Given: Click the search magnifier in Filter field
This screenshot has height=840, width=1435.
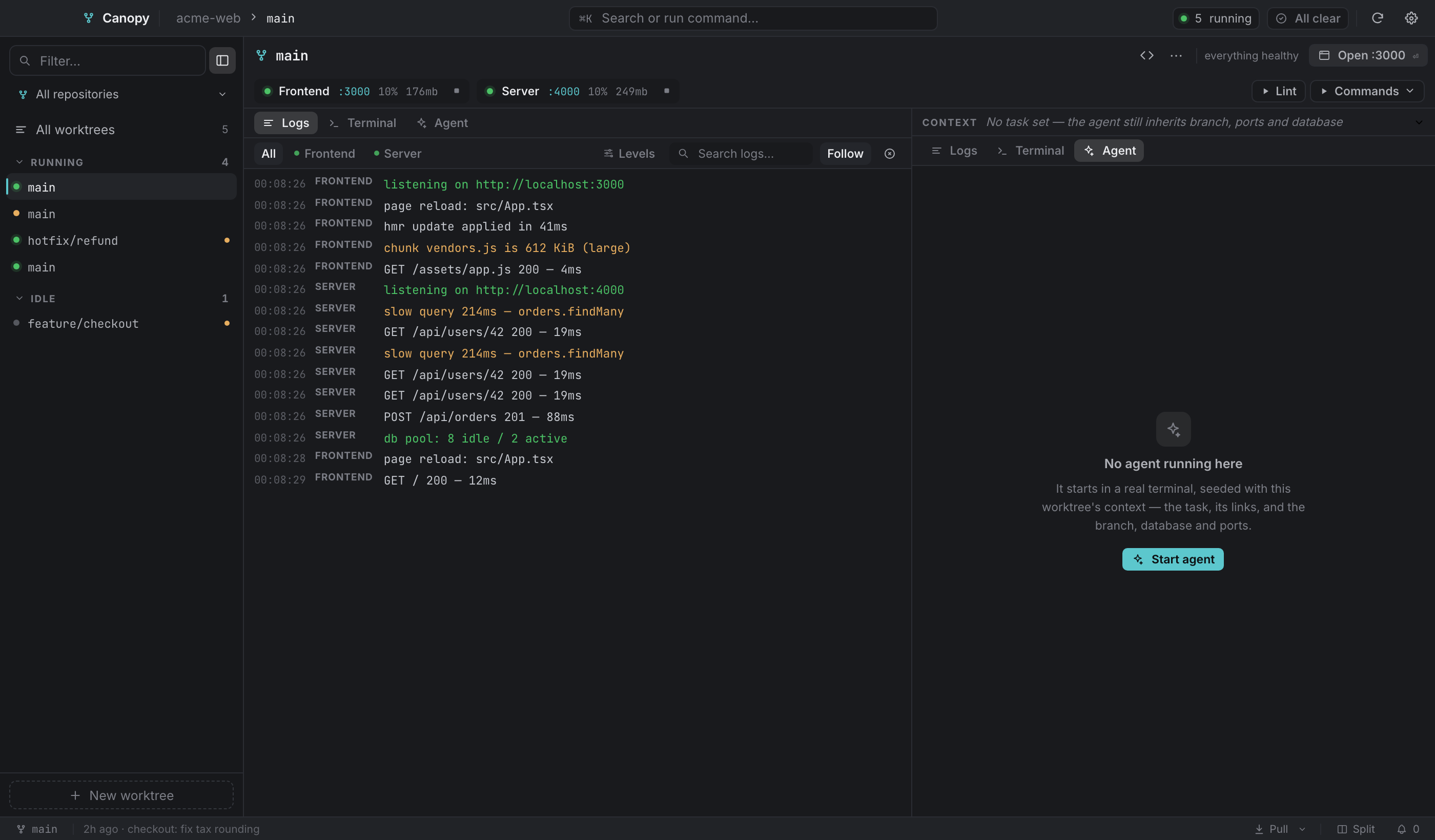Looking at the screenshot, I should (x=25, y=60).
